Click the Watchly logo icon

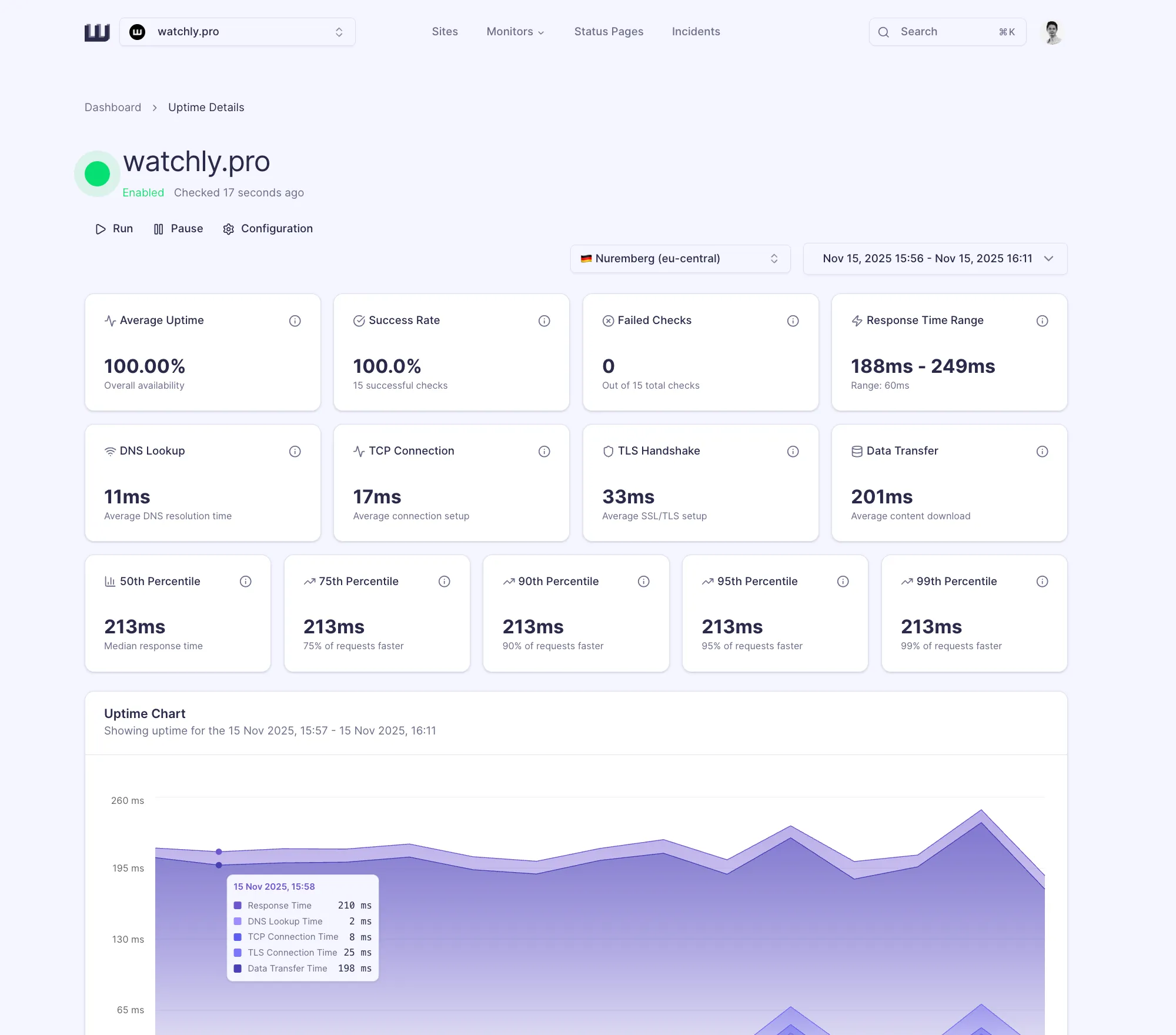(x=97, y=32)
